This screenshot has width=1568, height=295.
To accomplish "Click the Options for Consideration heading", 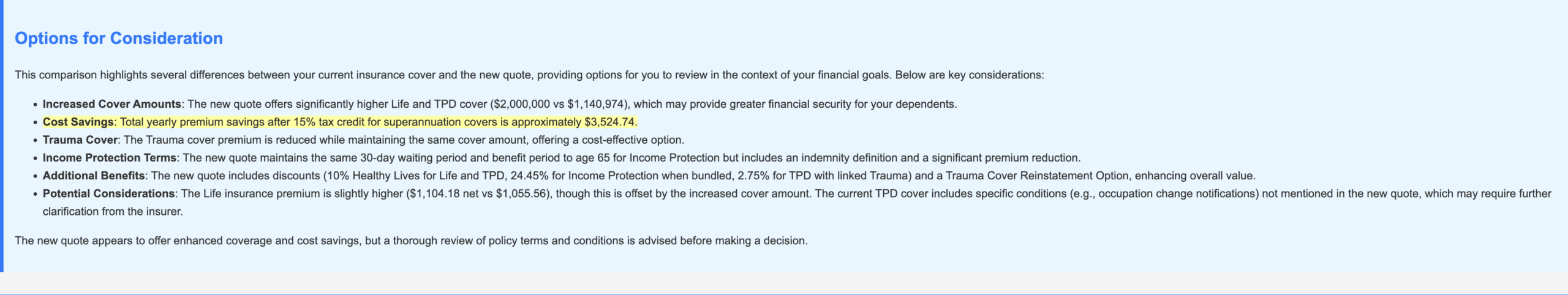I will point(119,39).
